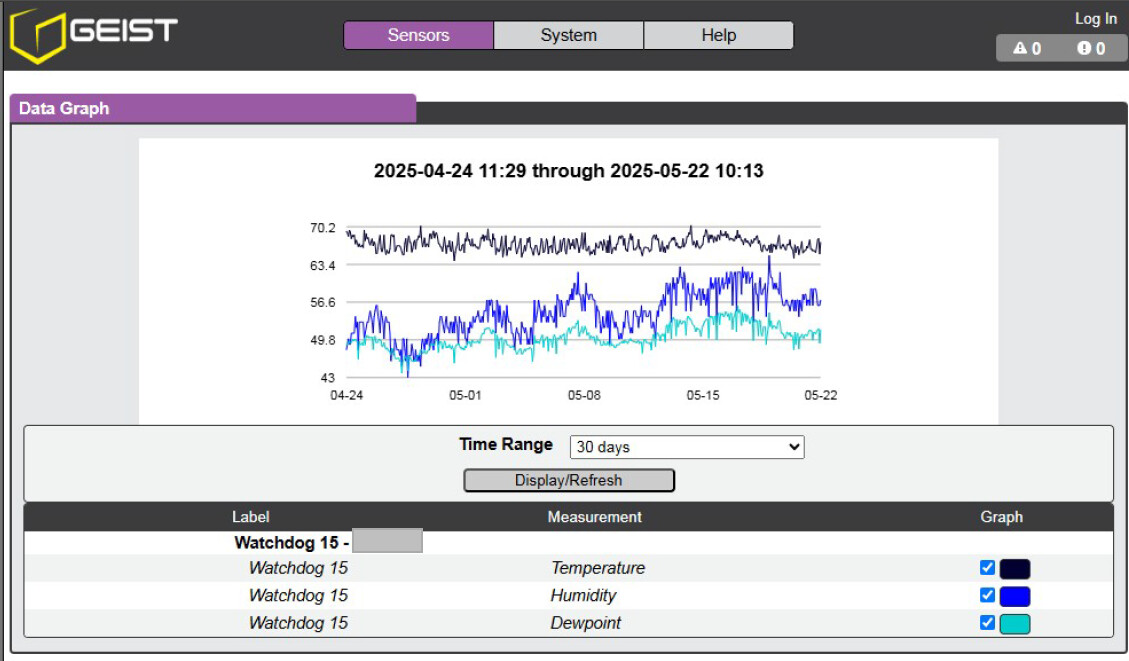Select the Sensors tab
1129x661 pixels.
[418, 35]
